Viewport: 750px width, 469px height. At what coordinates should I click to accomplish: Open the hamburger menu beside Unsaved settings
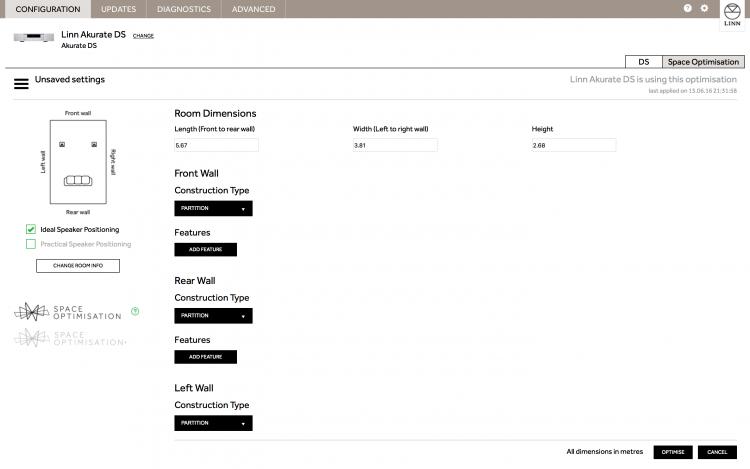click(21, 83)
